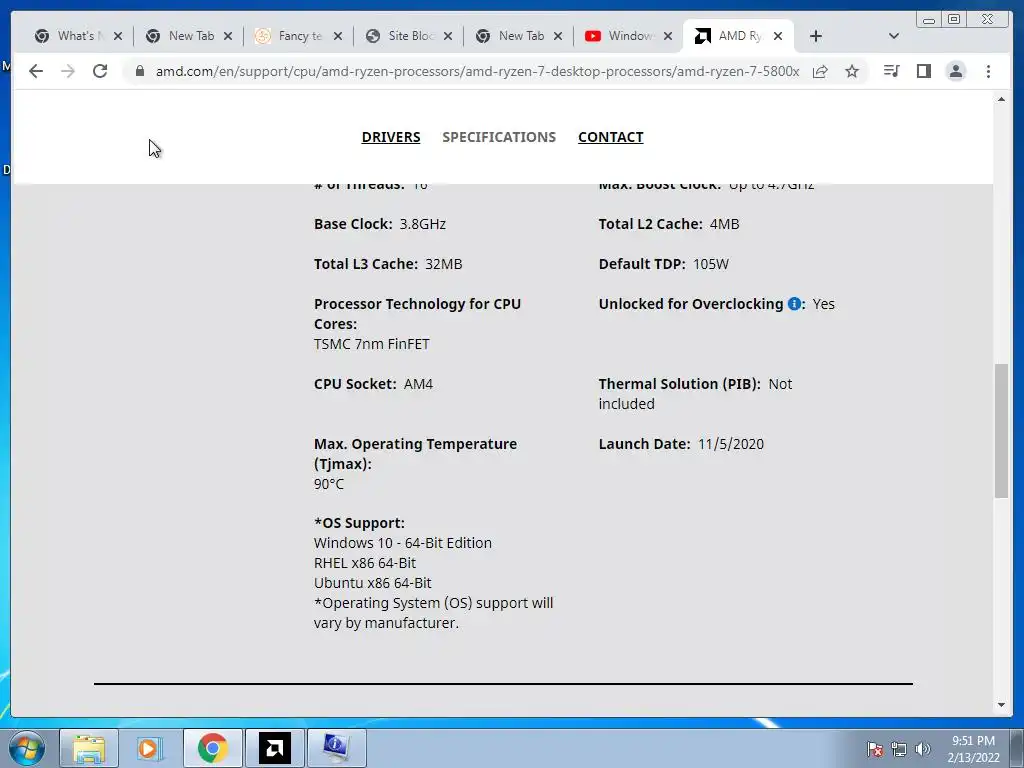
Task: Expand the tab search chevron
Action: pyautogui.click(x=894, y=37)
